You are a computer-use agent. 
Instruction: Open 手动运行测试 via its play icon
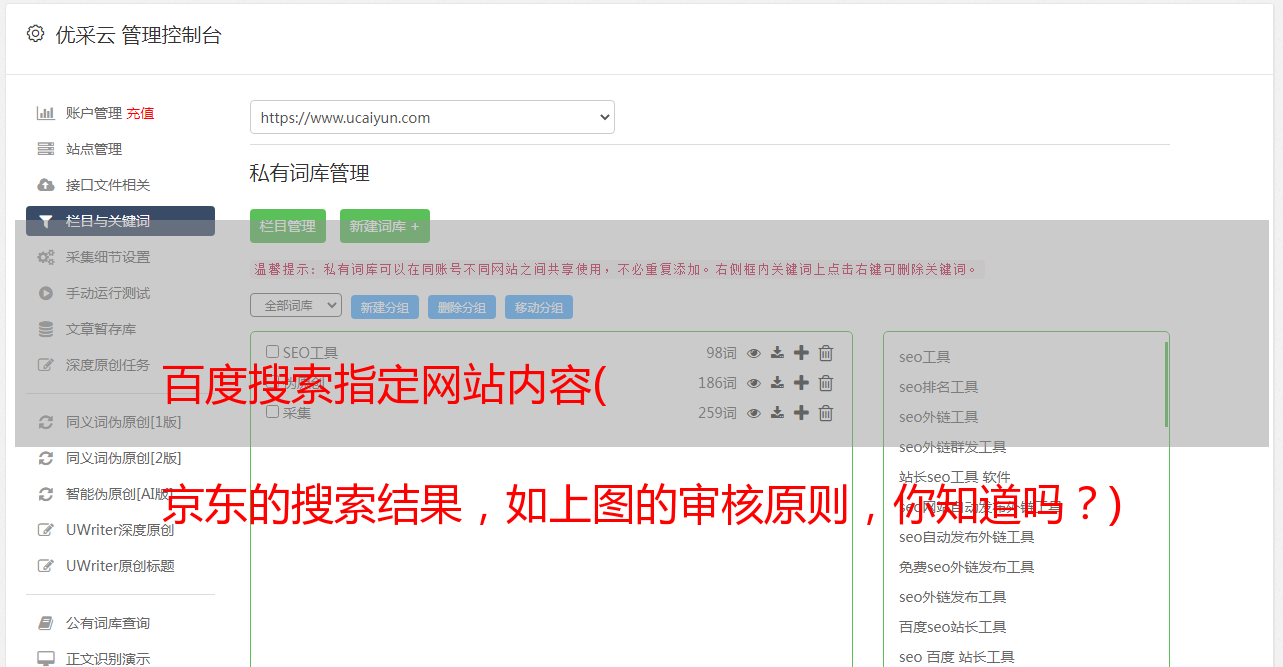click(46, 293)
